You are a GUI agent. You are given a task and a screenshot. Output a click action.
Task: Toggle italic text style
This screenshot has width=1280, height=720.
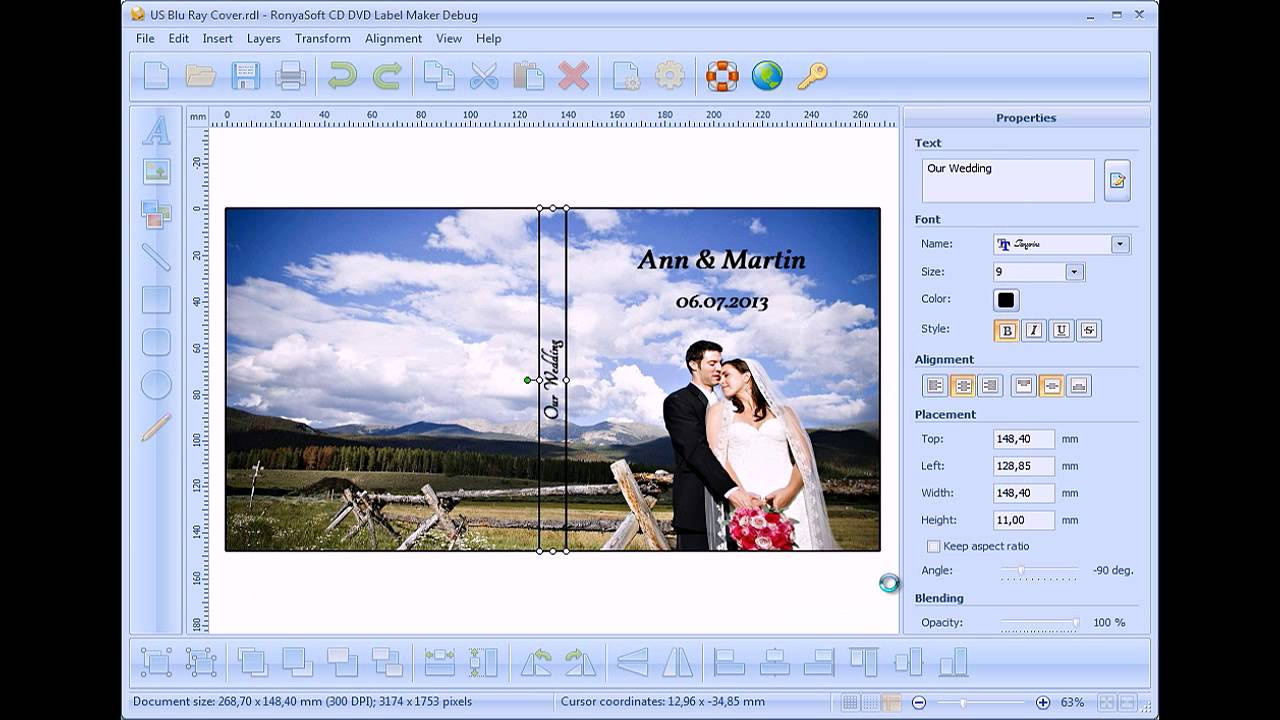(x=1033, y=330)
